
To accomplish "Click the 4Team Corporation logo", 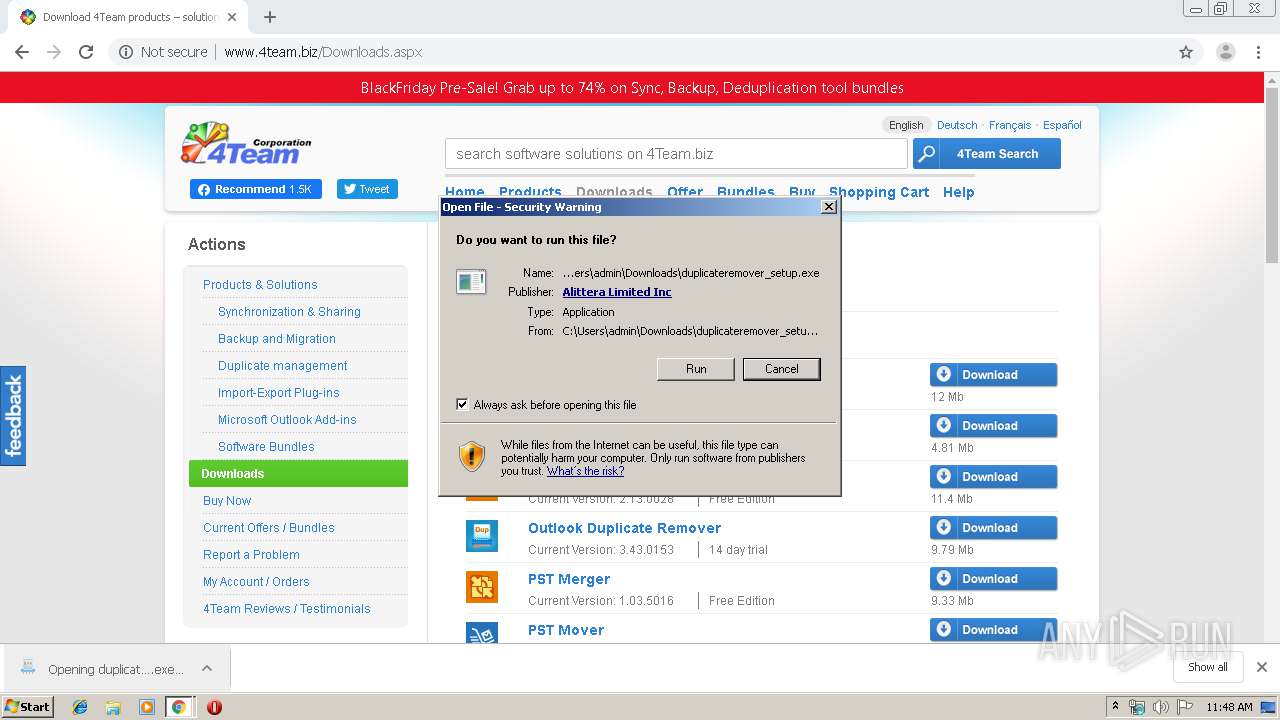I will [246, 143].
